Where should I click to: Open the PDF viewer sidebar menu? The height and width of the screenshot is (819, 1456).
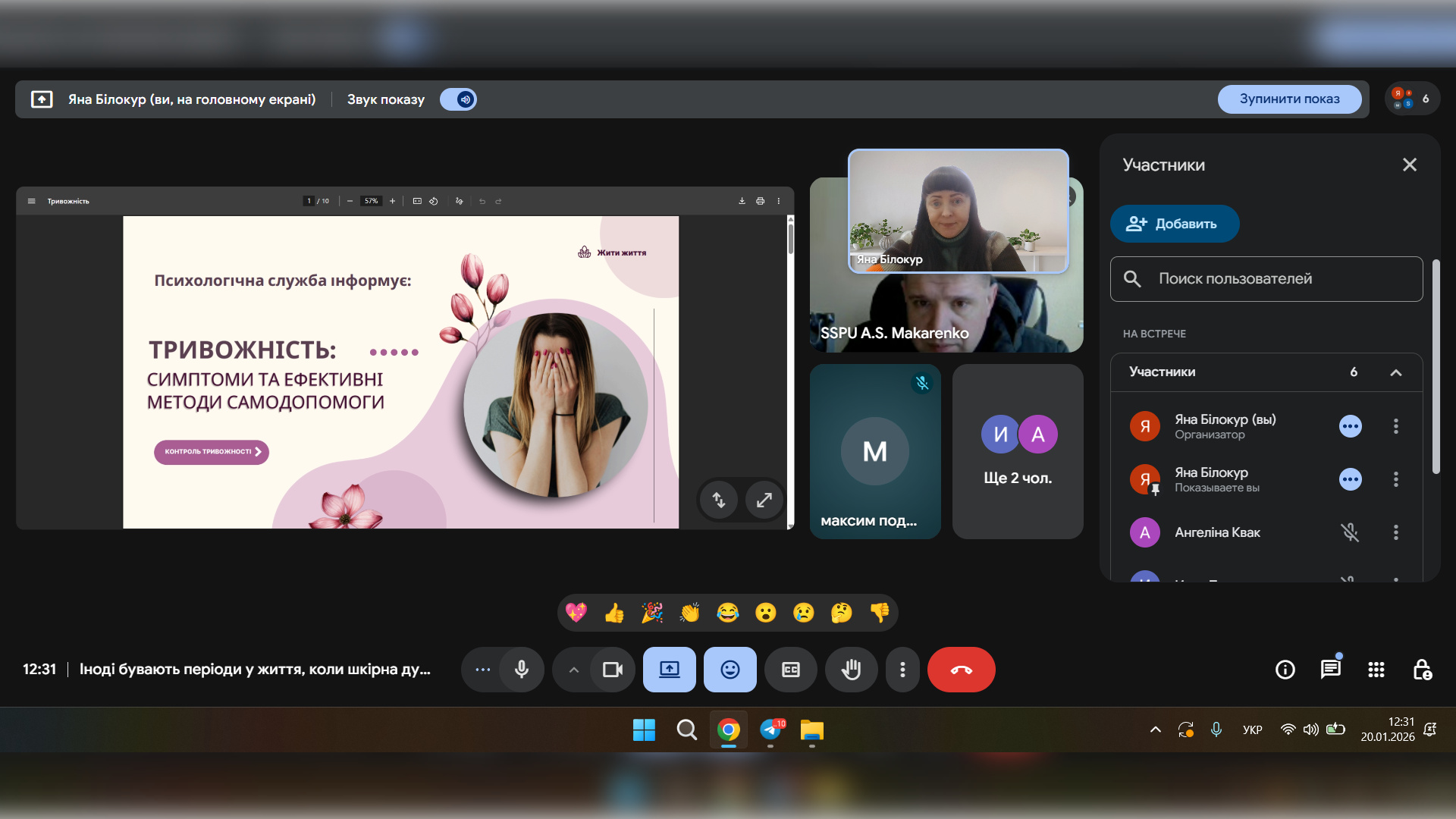pos(31,201)
